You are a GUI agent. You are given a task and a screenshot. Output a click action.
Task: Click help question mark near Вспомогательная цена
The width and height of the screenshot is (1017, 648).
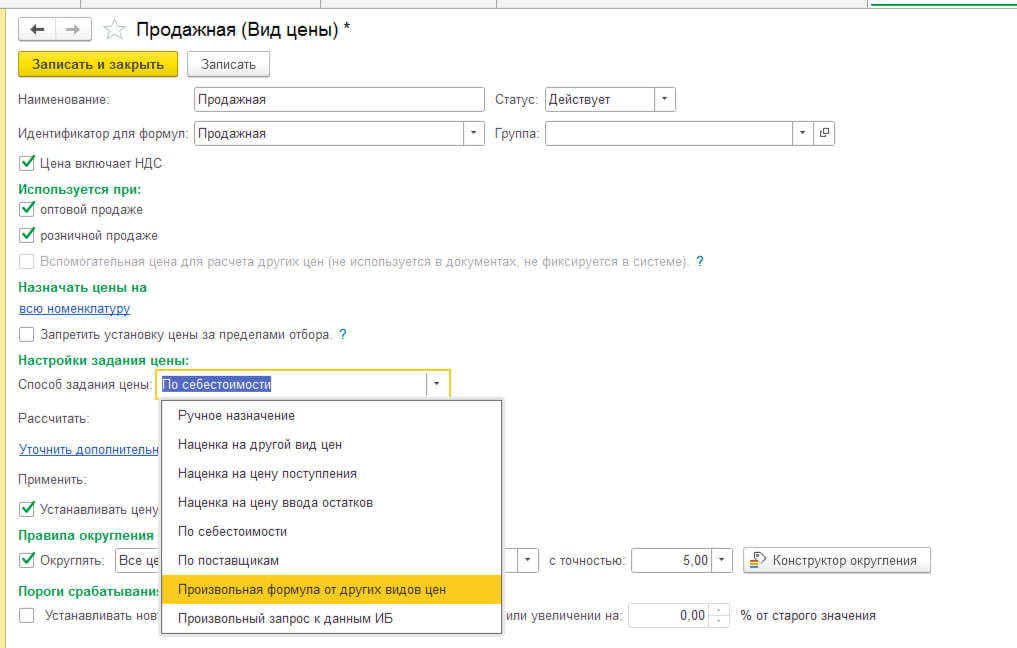(x=700, y=262)
